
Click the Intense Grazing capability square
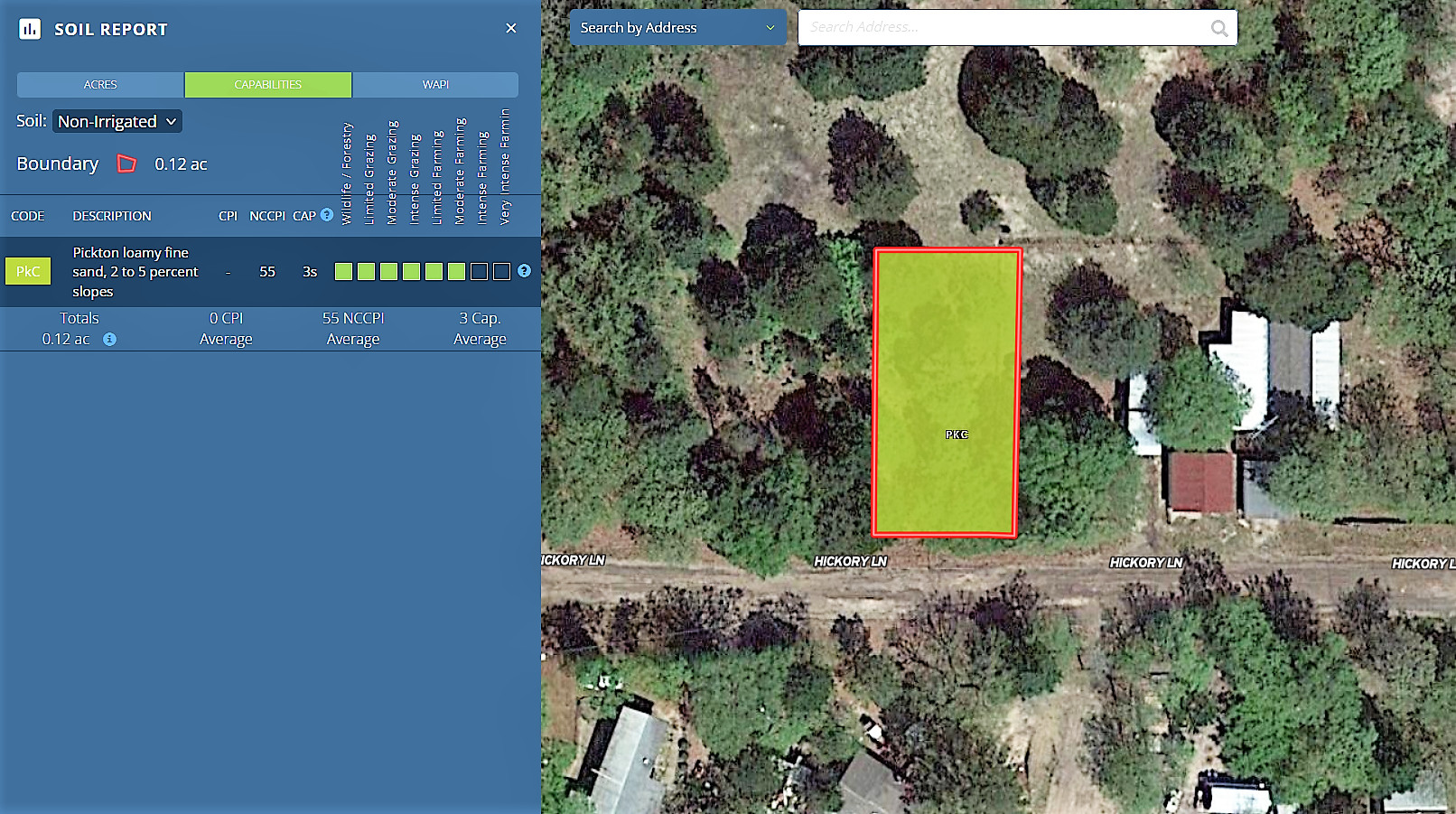pos(411,271)
